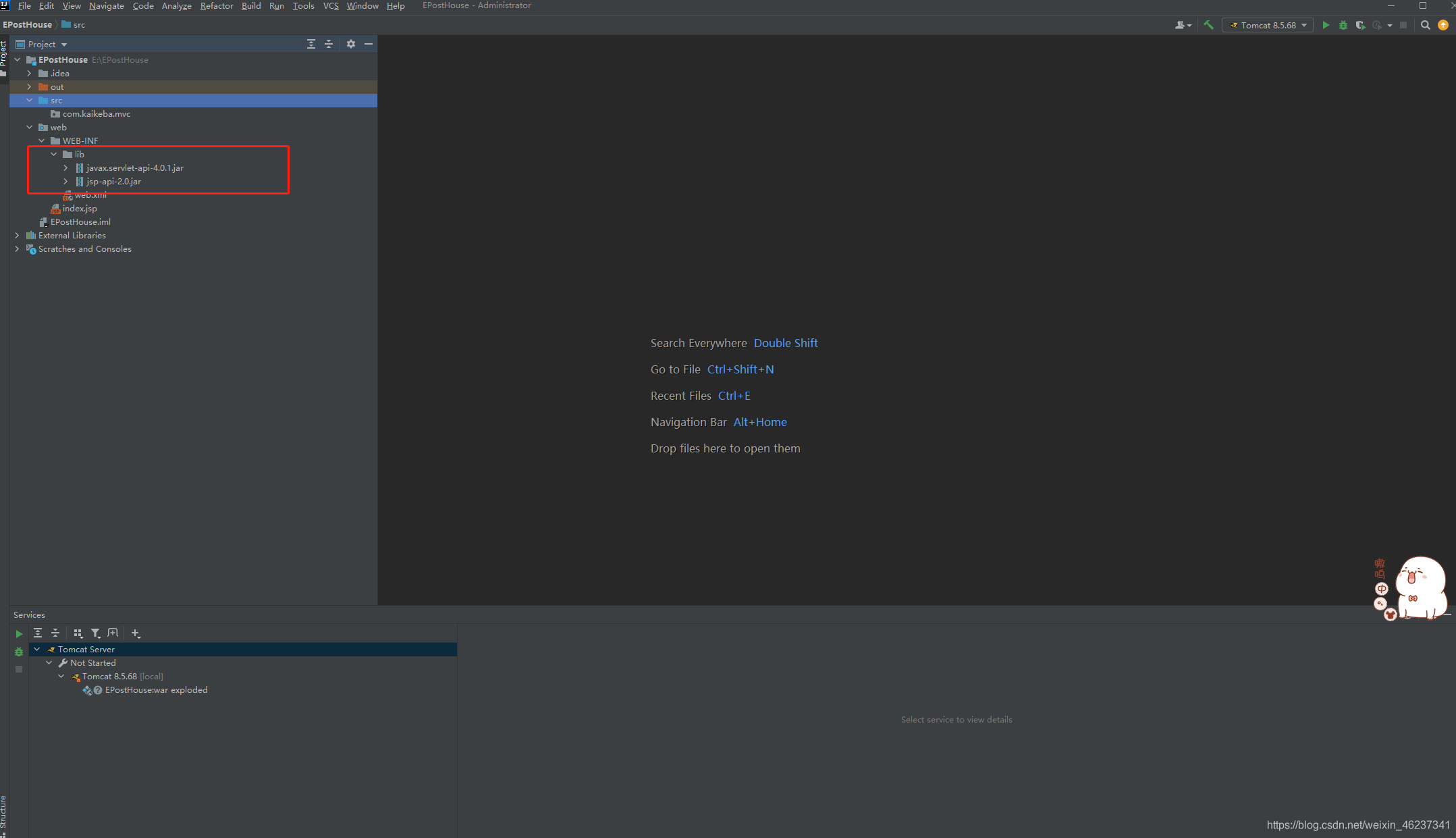Hide the Project tool window with the minus icon
Image resolution: width=1456 pixels, height=838 pixels.
tap(369, 44)
